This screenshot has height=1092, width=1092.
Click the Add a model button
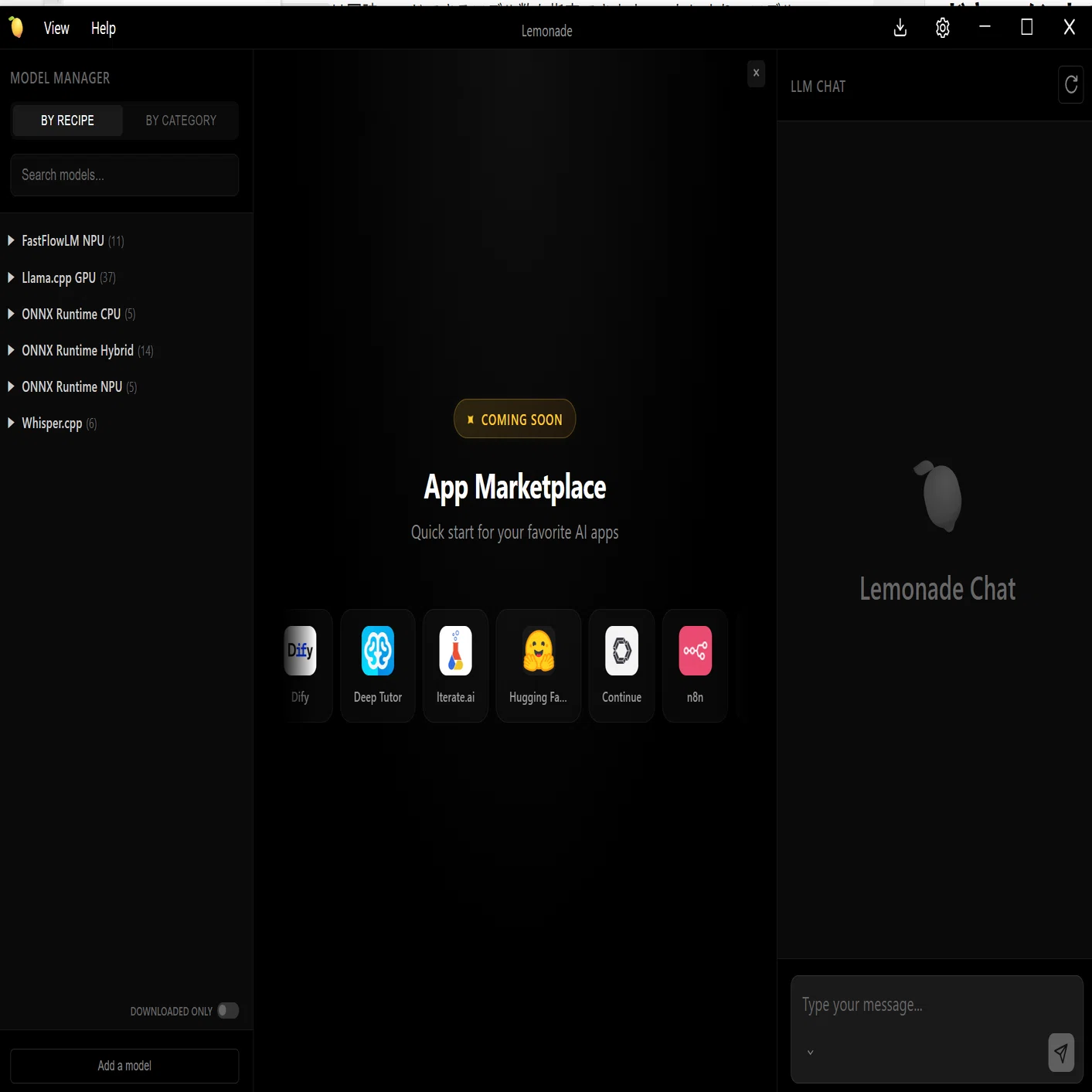click(x=124, y=1066)
